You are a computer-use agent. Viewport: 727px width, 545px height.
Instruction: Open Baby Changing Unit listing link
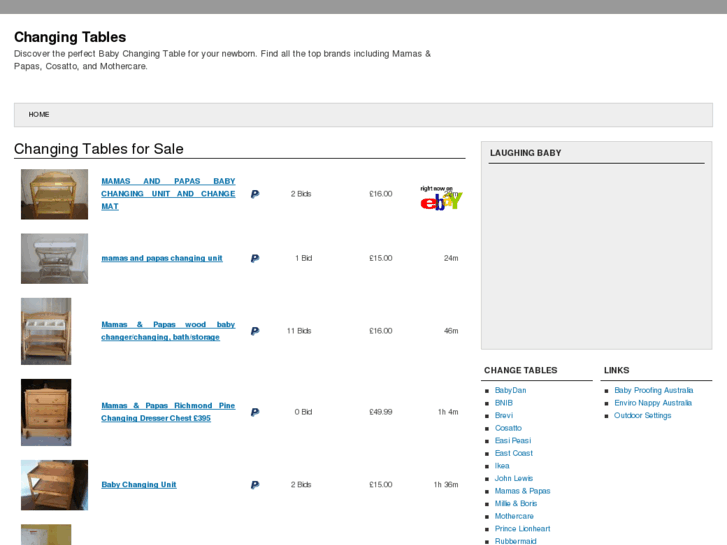pyautogui.click(x=139, y=485)
